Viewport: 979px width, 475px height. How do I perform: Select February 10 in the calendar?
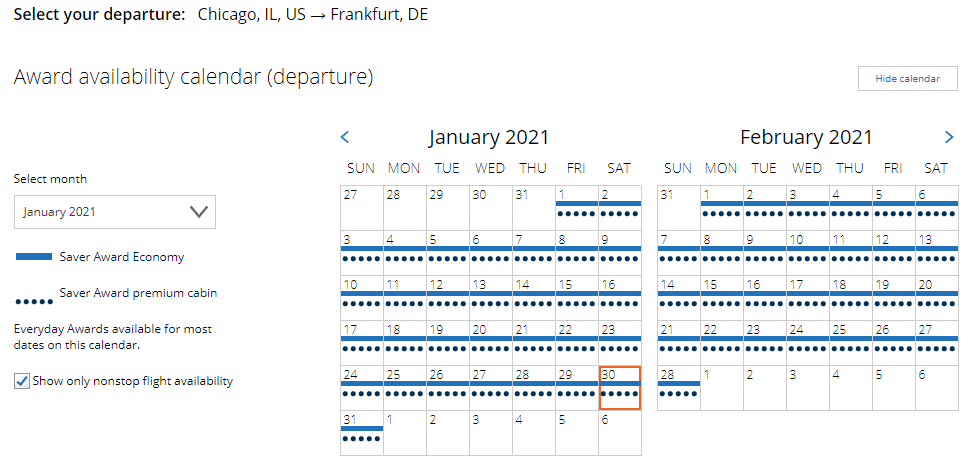point(808,252)
